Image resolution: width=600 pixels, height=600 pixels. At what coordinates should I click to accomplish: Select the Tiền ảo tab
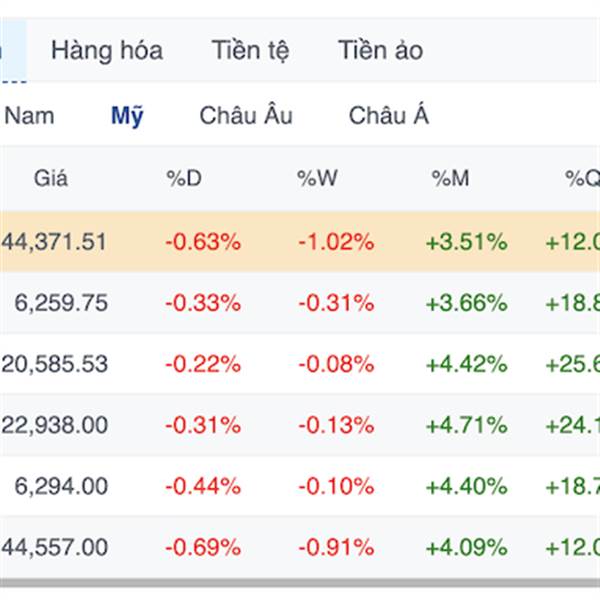pos(380,51)
